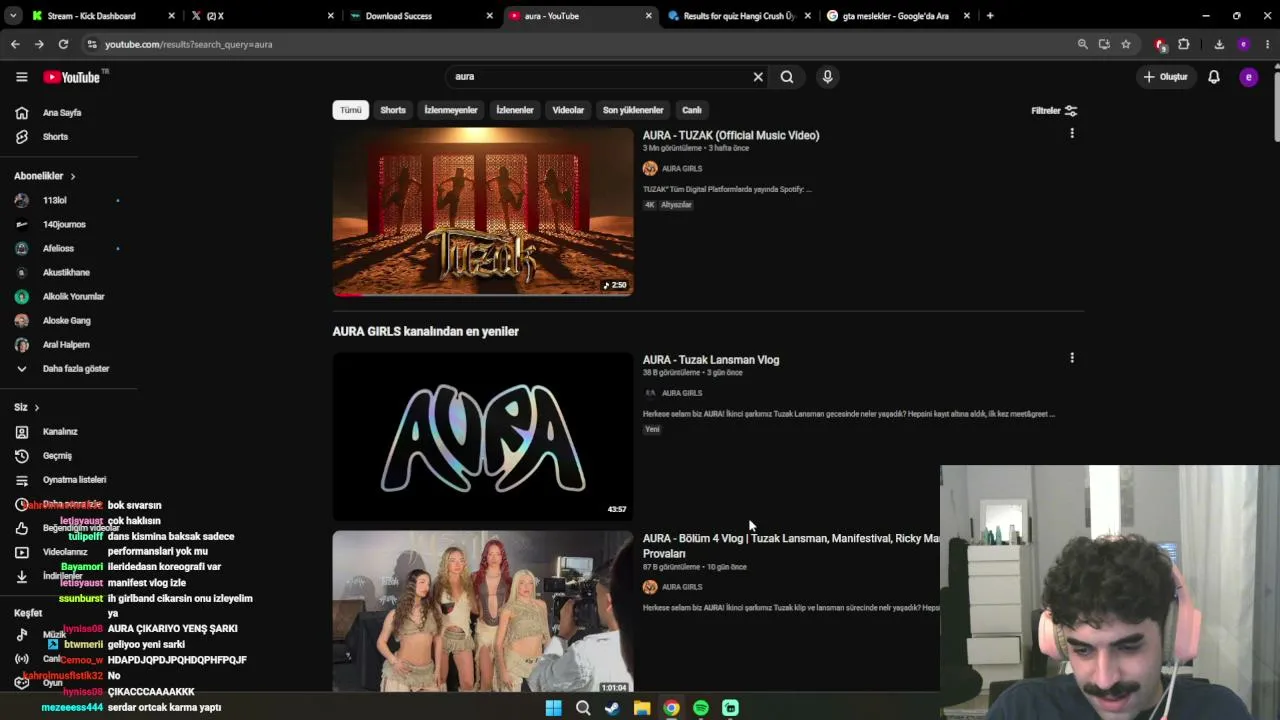This screenshot has width=1280, height=720.
Task: Select the Son yüklenenler filter chip
Action: point(633,110)
